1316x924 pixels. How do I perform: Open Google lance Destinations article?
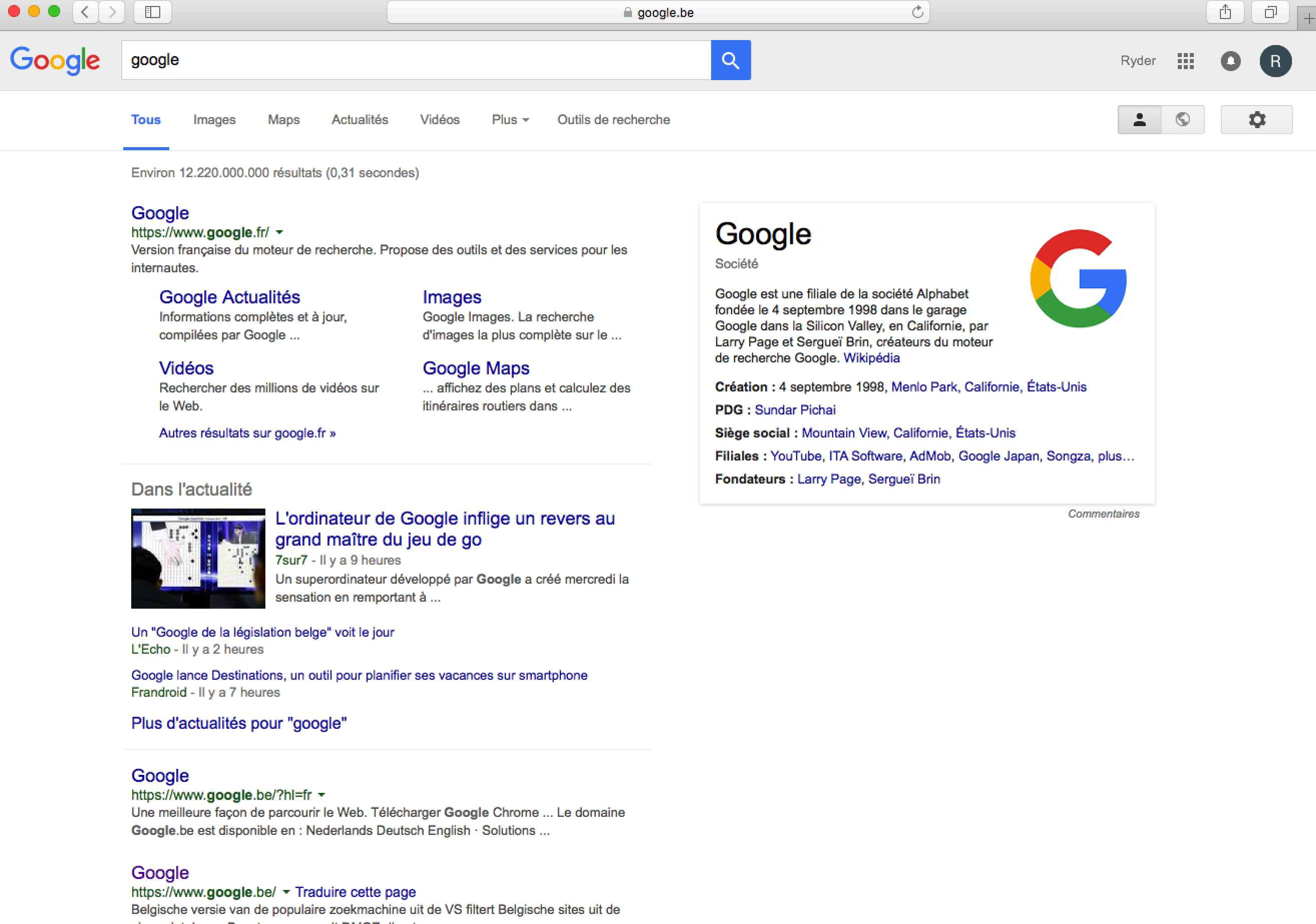pyautogui.click(x=360, y=675)
